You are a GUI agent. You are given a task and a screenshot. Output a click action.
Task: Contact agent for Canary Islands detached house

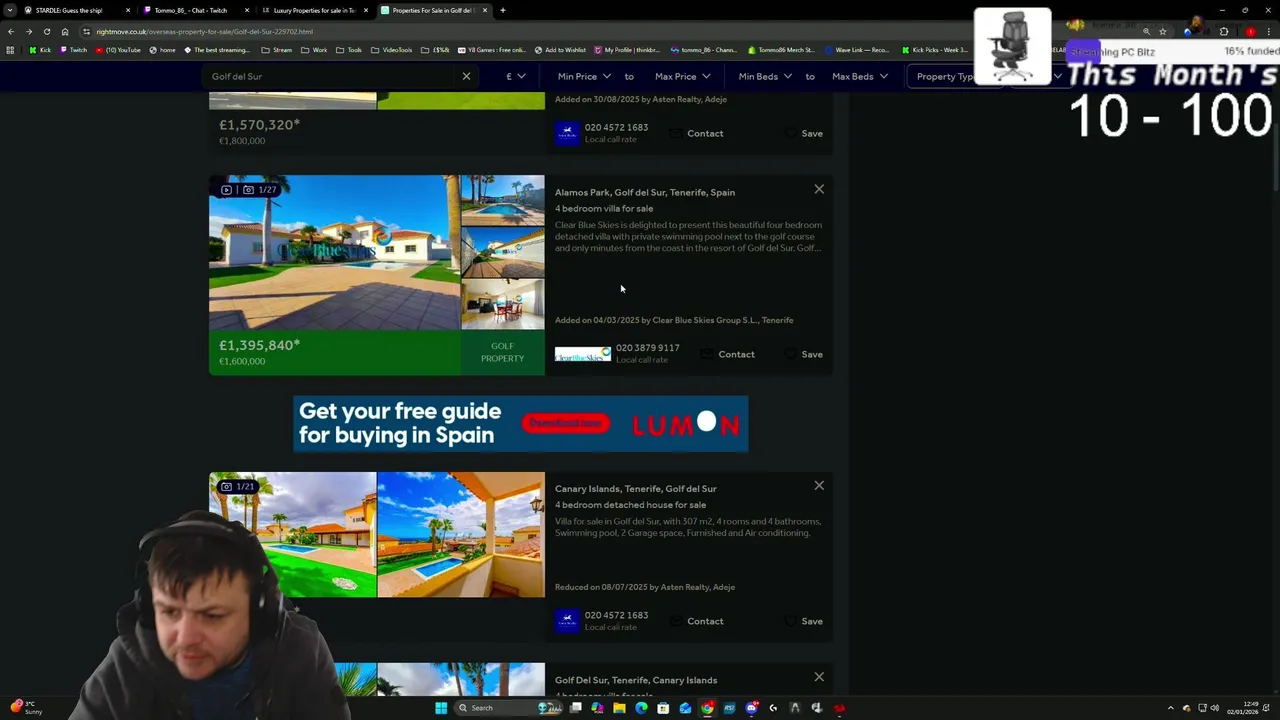click(696, 621)
